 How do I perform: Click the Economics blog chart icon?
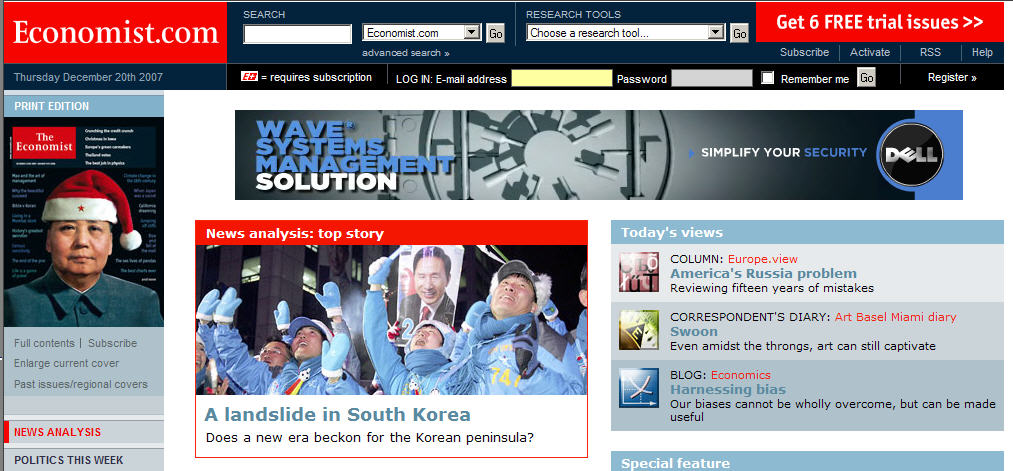click(639, 388)
